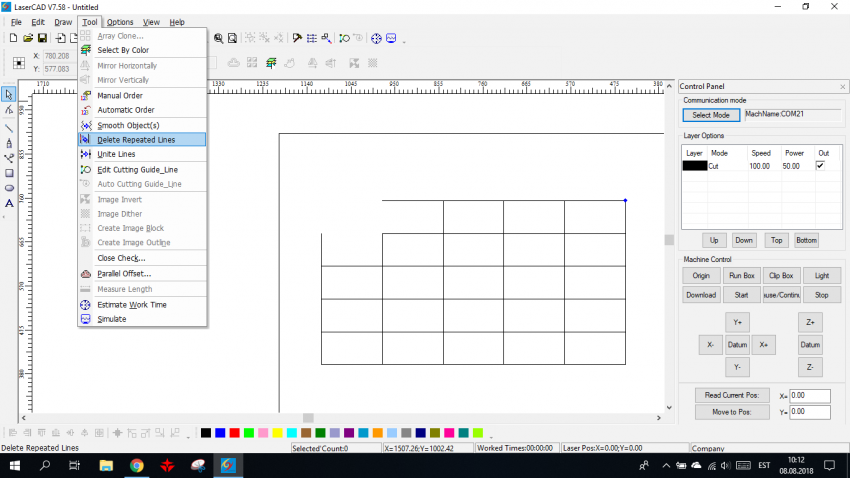
Task: Open the Options menu
Action: pos(120,22)
